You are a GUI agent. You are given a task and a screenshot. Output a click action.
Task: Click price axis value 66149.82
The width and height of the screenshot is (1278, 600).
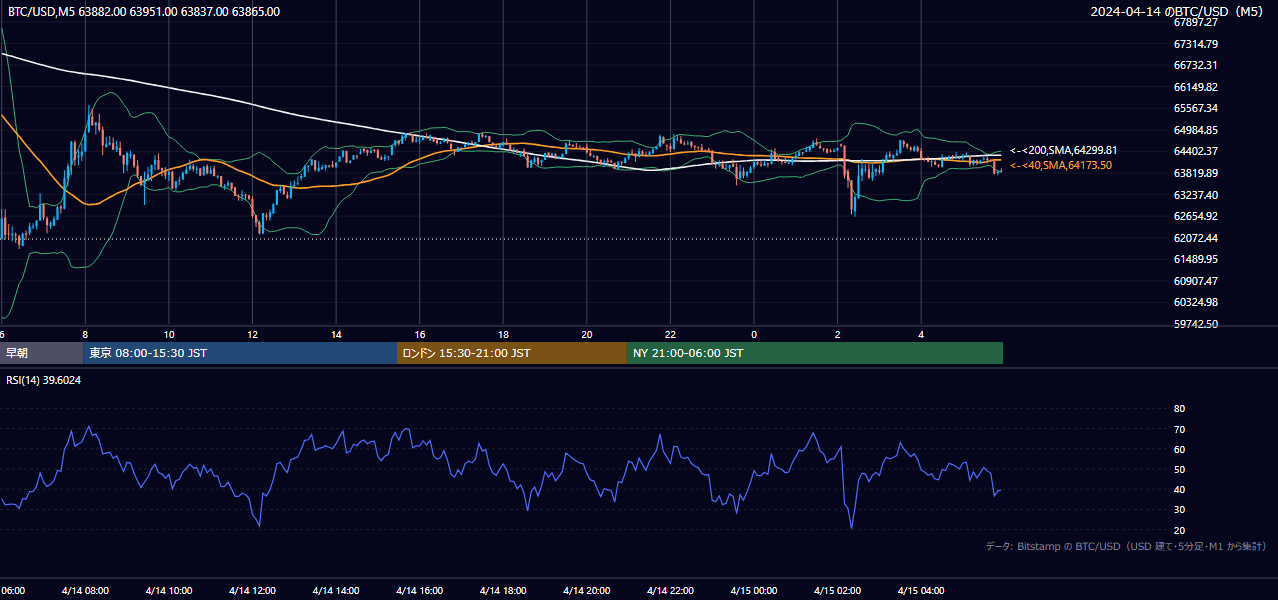coord(1195,87)
